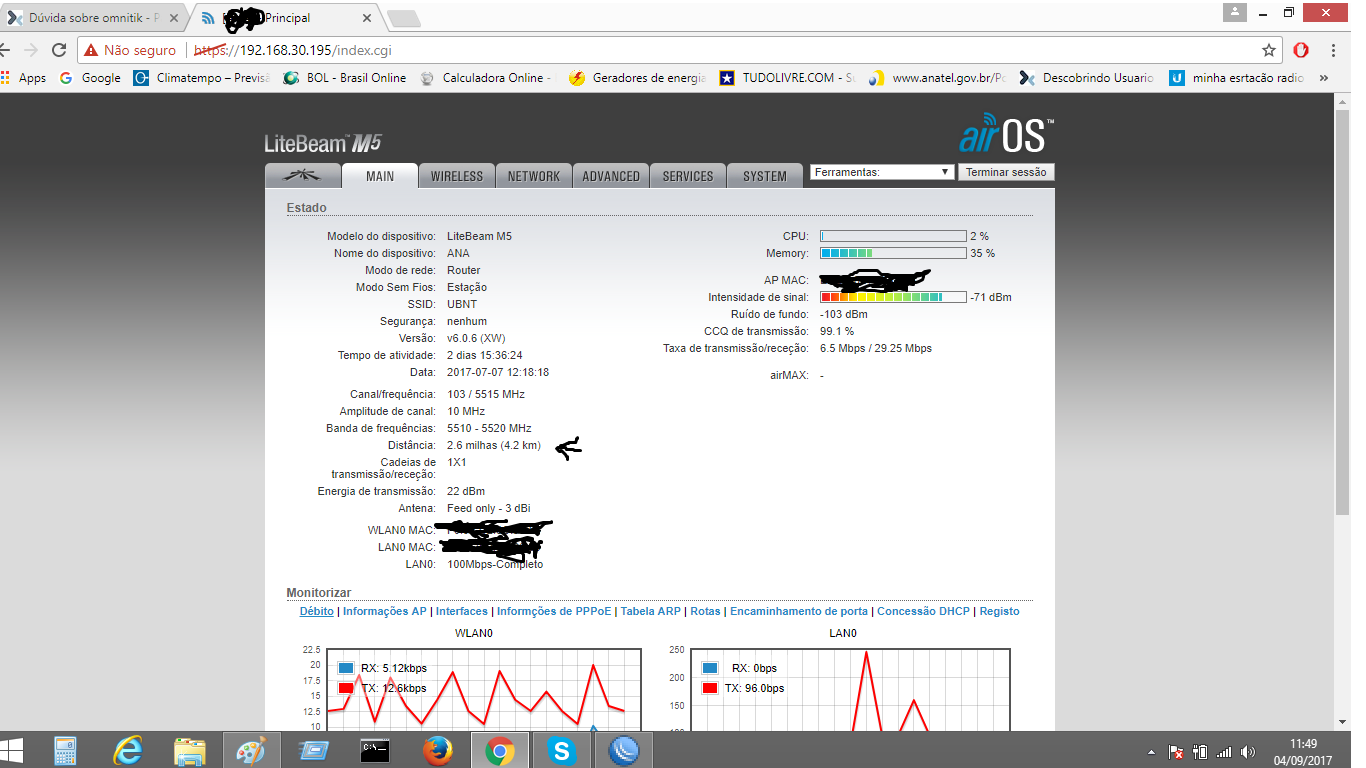Open the 'Informações AP' link
This screenshot has width=1366, height=768.
pos(385,611)
